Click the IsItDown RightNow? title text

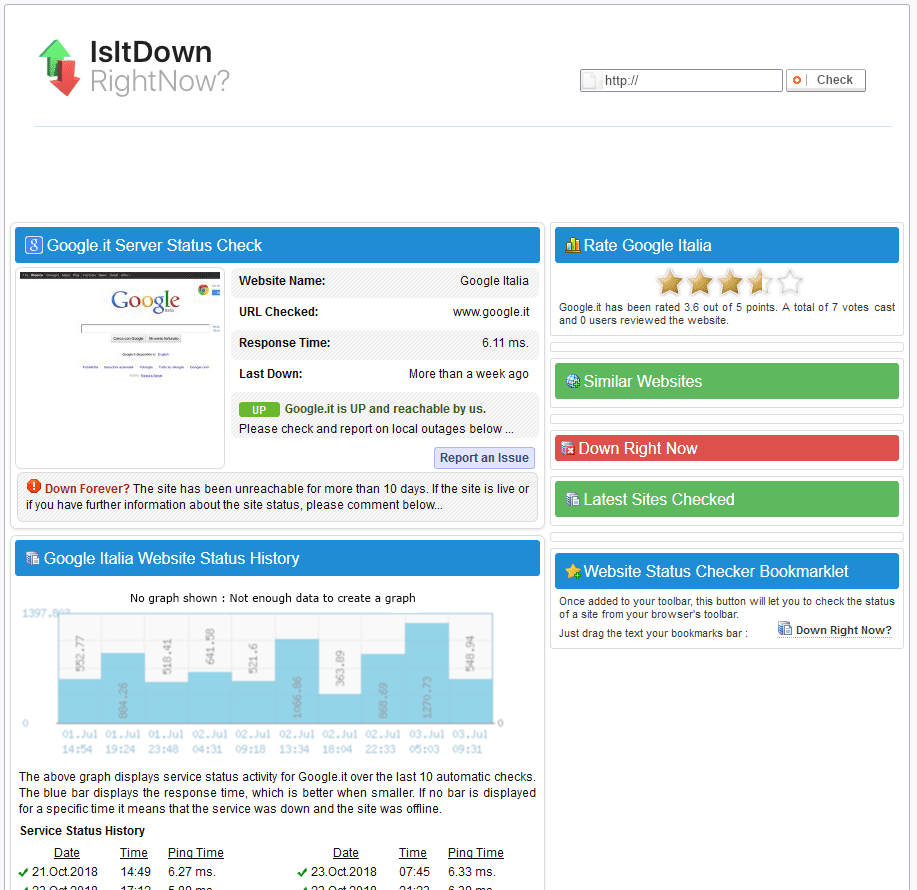click(x=158, y=67)
